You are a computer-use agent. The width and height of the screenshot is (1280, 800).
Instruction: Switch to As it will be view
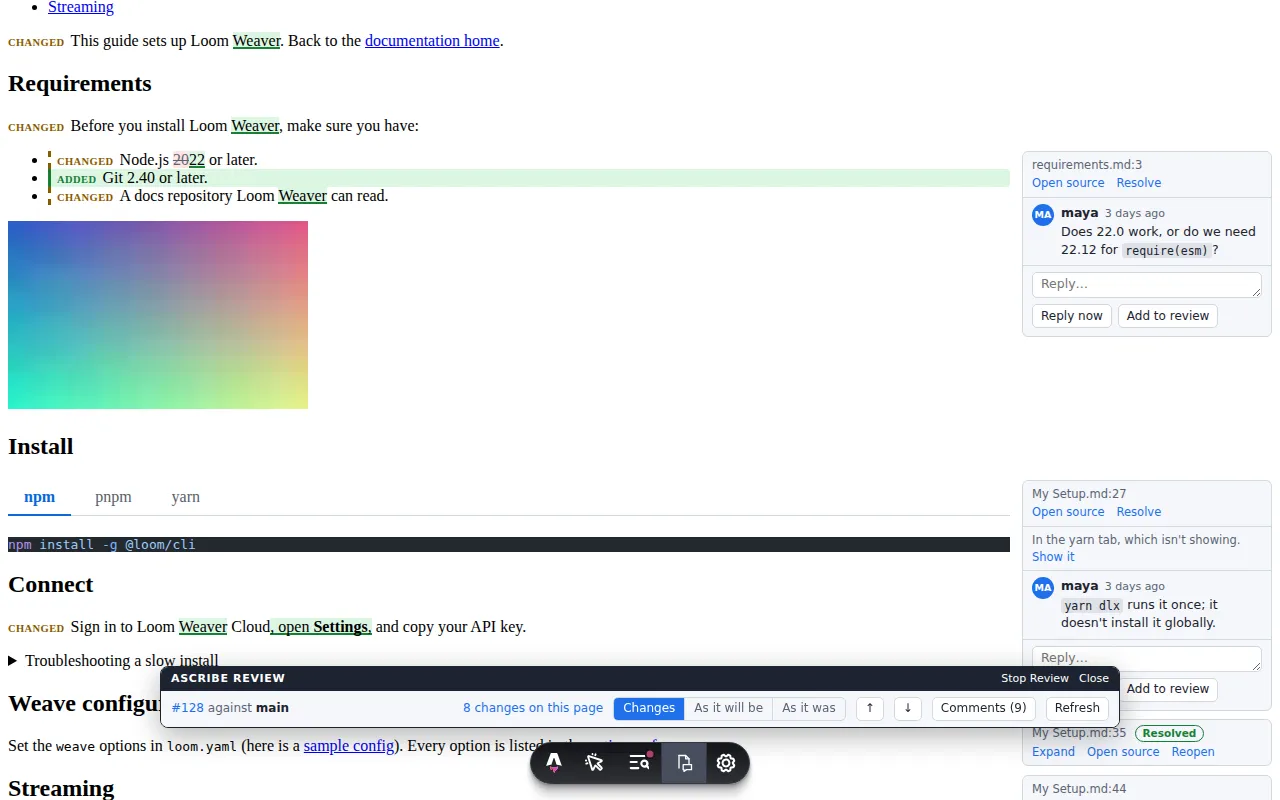click(x=728, y=708)
